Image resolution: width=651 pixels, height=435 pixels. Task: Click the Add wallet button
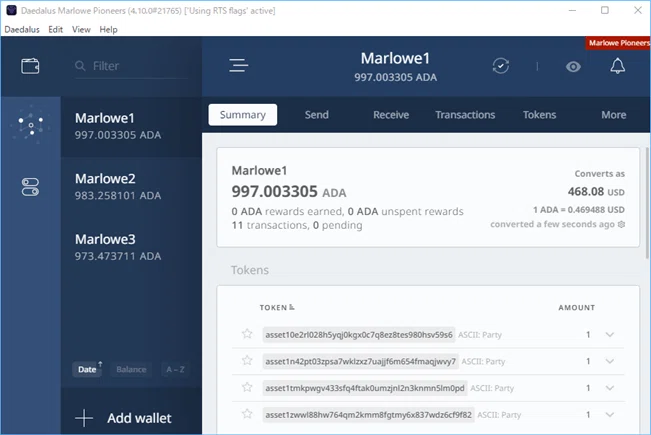[x=131, y=418]
